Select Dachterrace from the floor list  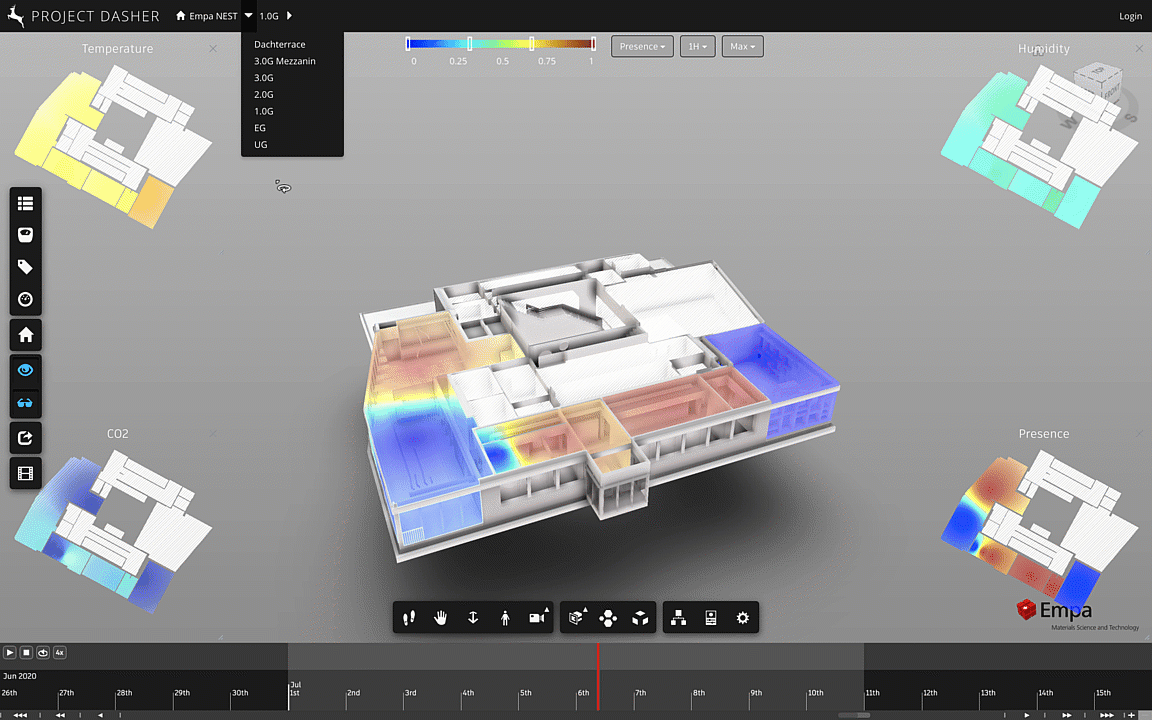[x=280, y=45]
